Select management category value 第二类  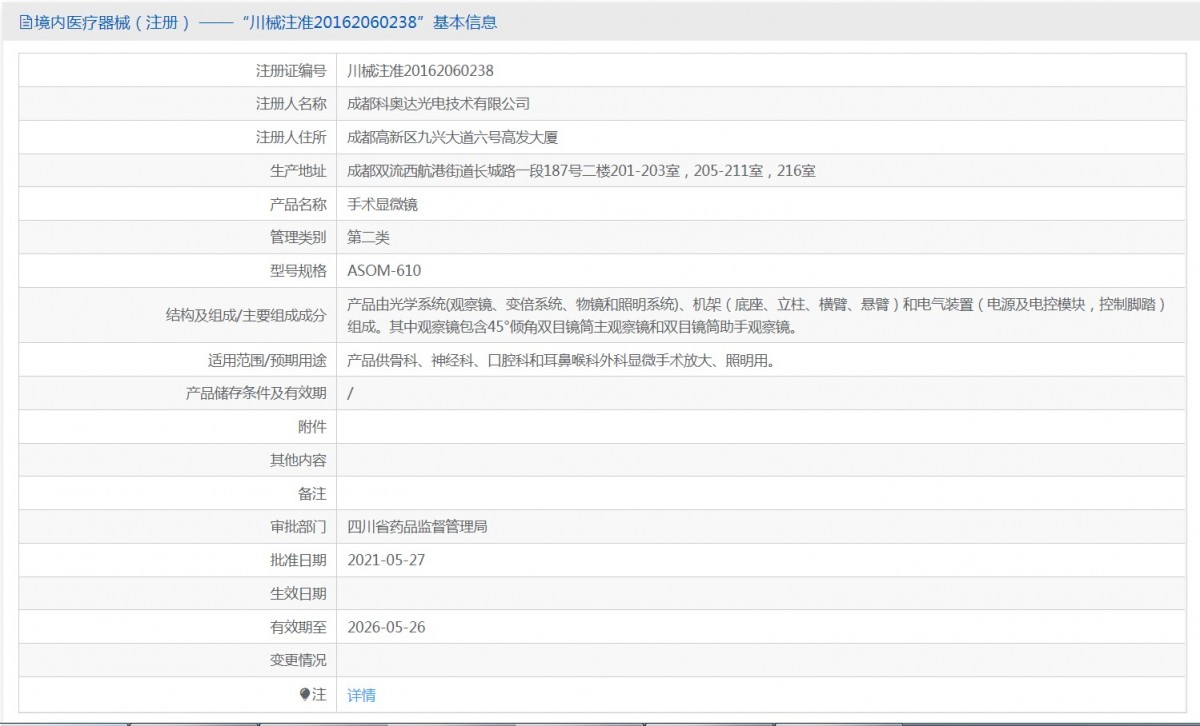(368, 237)
